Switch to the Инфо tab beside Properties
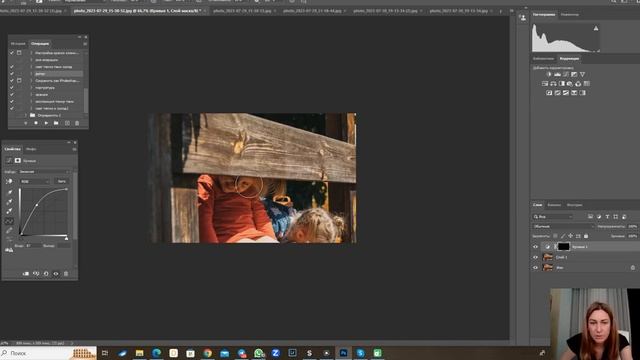This screenshot has width=640, height=360. 31,149
